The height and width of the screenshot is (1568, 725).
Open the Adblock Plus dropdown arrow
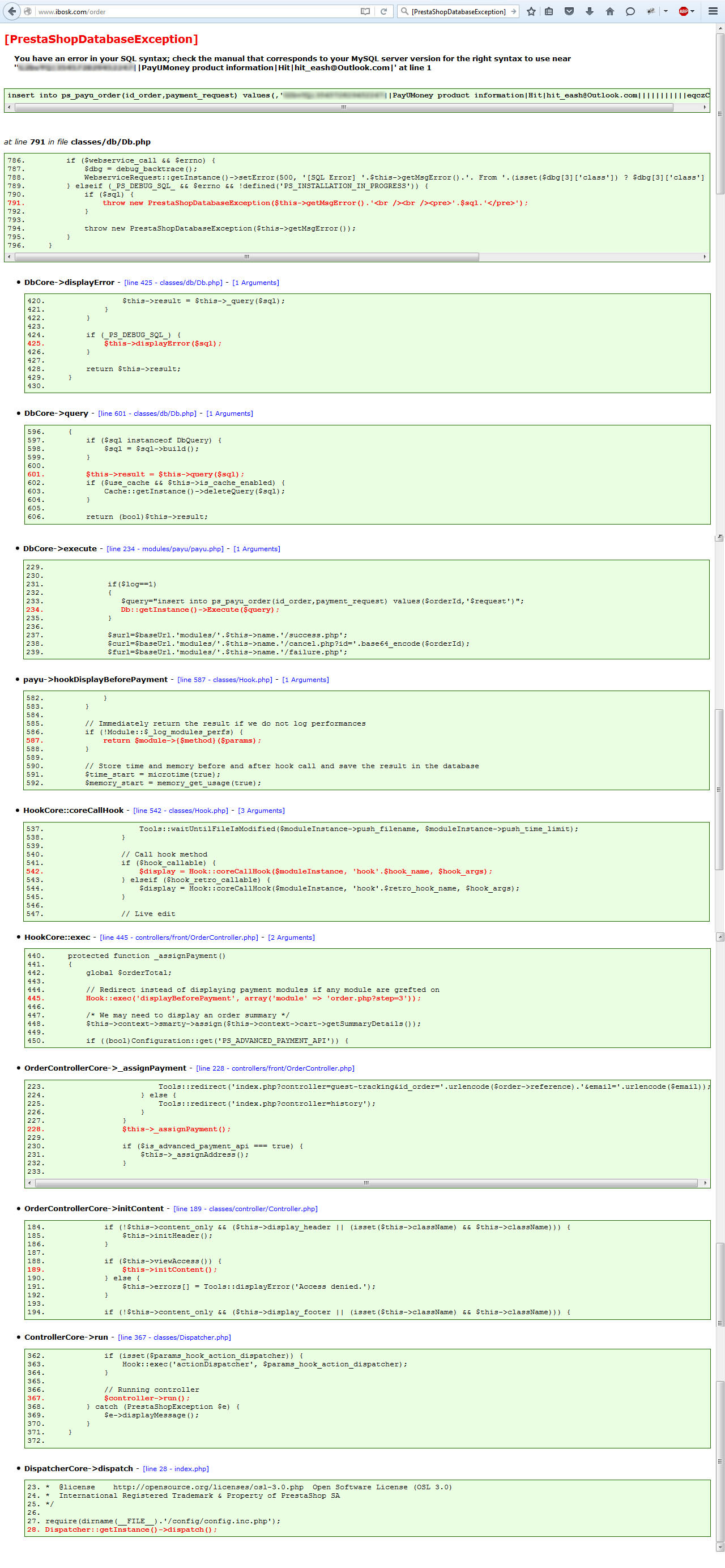click(692, 11)
